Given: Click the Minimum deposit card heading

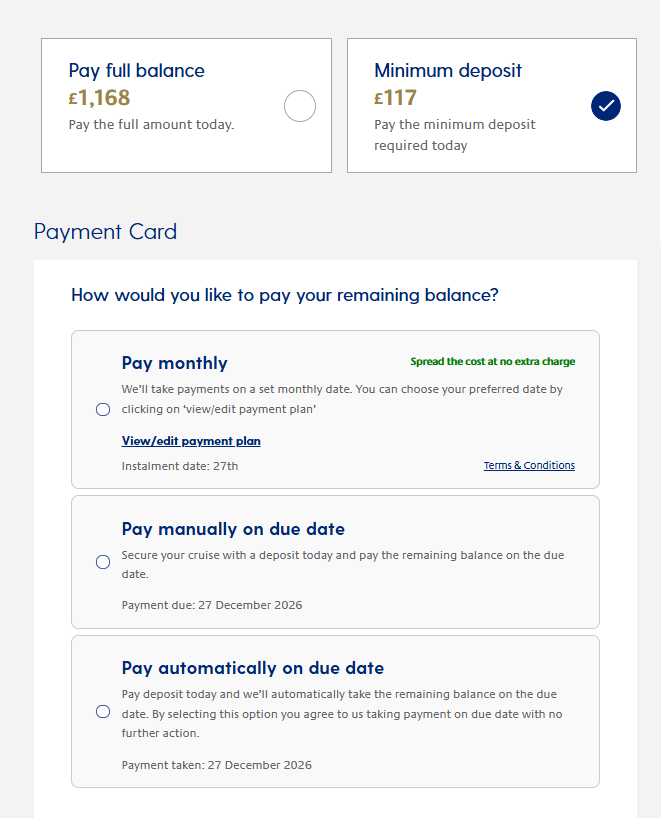Looking at the screenshot, I should click(x=448, y=70).
